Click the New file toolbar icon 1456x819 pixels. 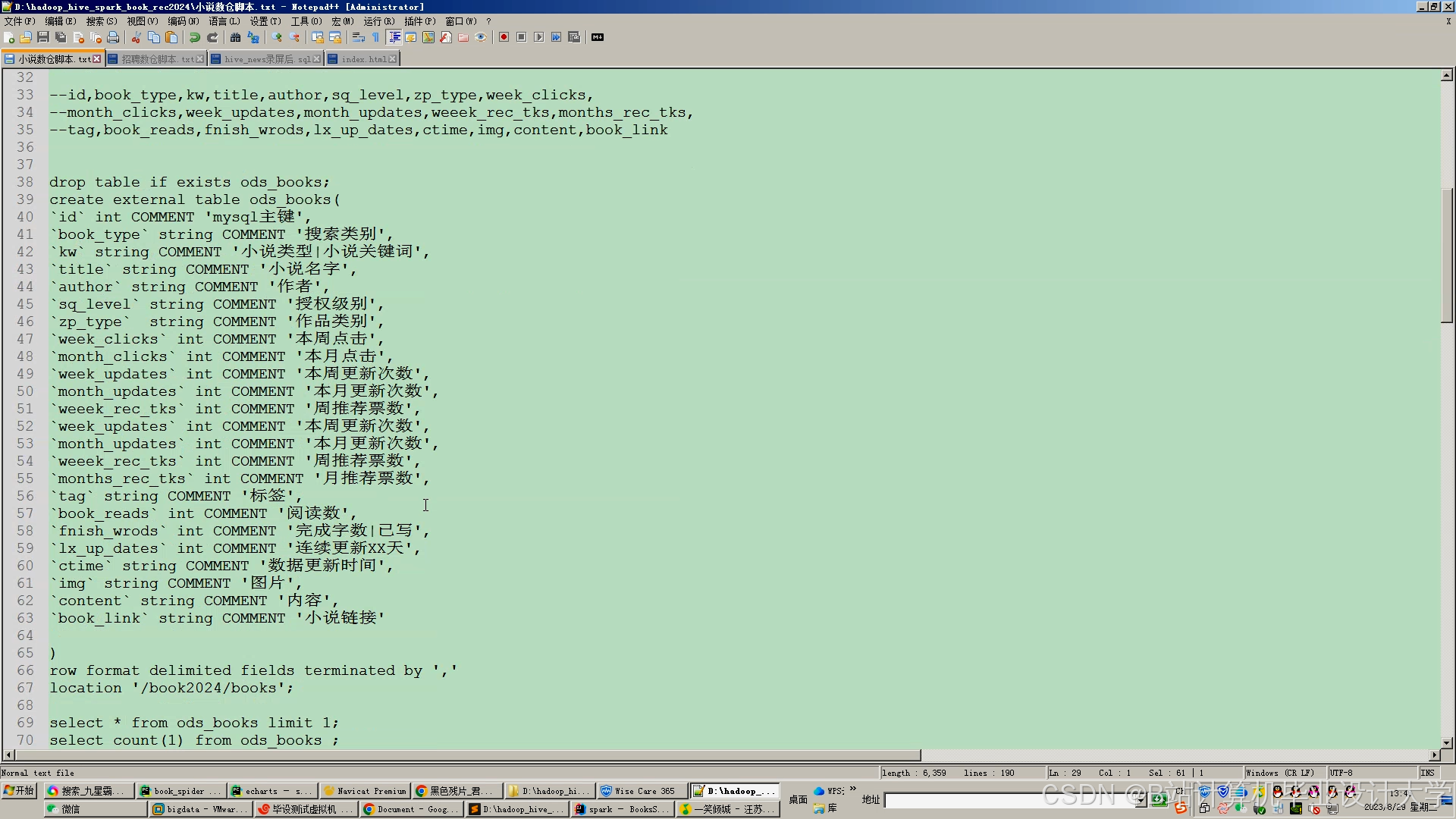[x=9, y=37]
